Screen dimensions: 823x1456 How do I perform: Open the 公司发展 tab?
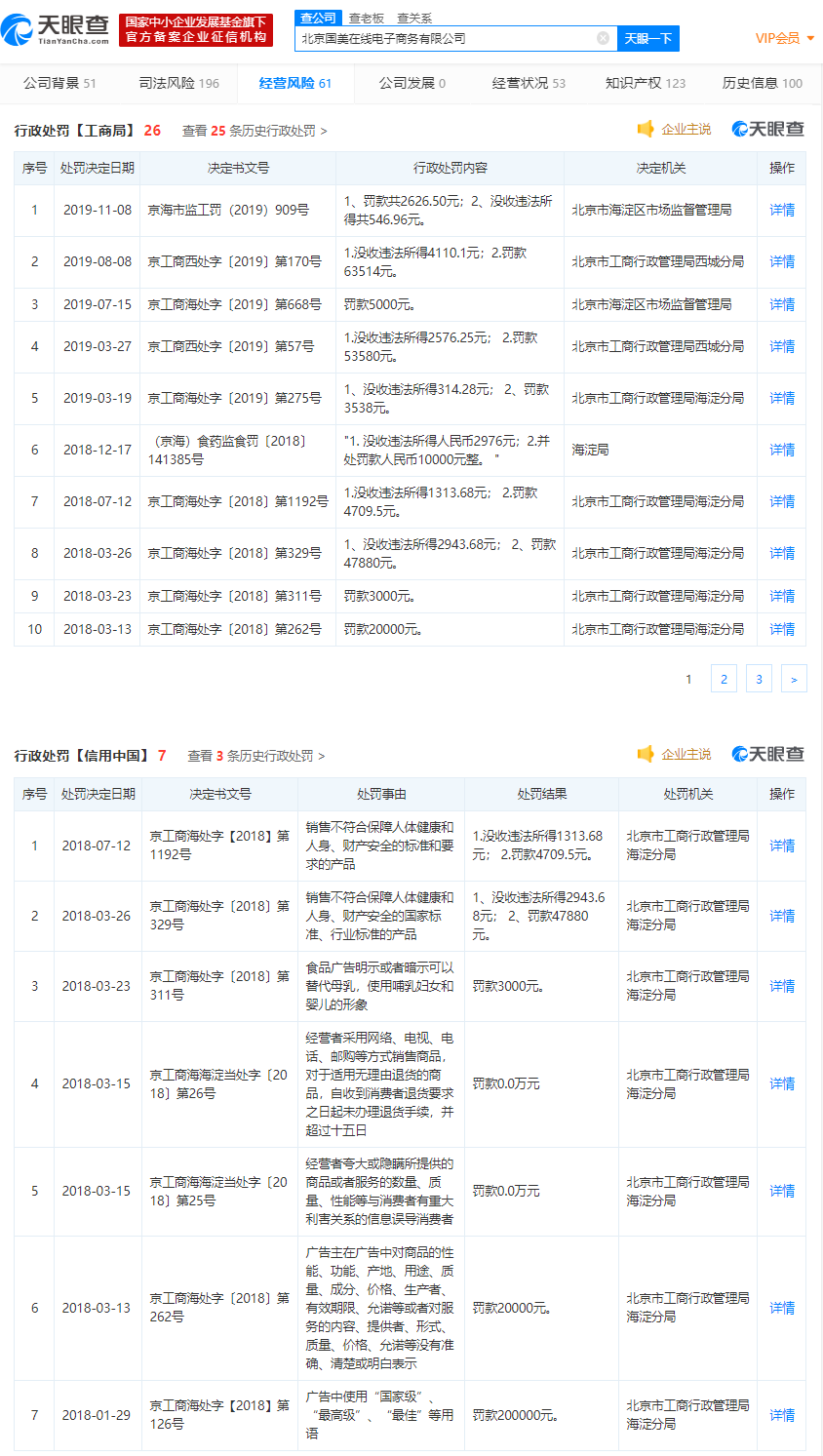(x=411, y=83)
